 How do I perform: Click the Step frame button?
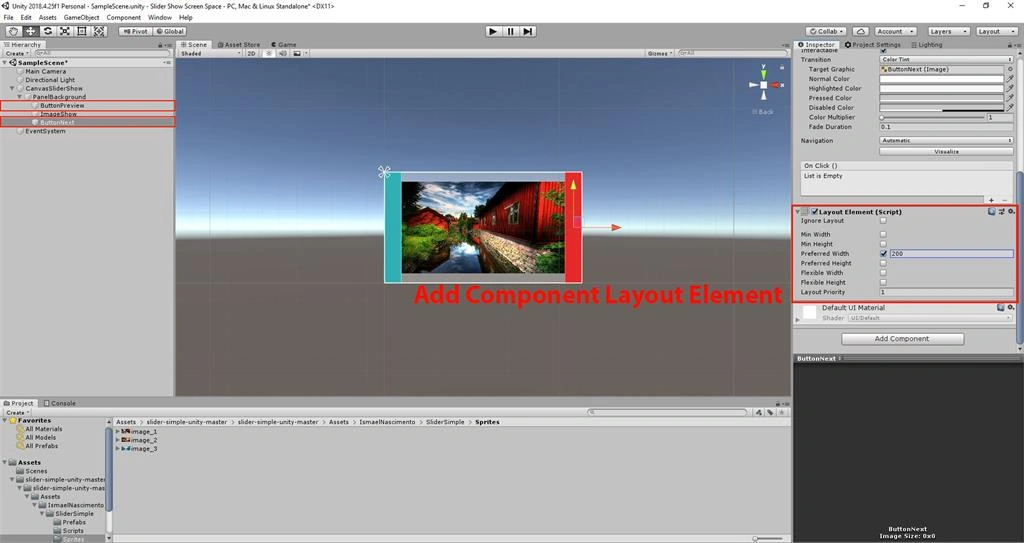(x=528, y=31)
